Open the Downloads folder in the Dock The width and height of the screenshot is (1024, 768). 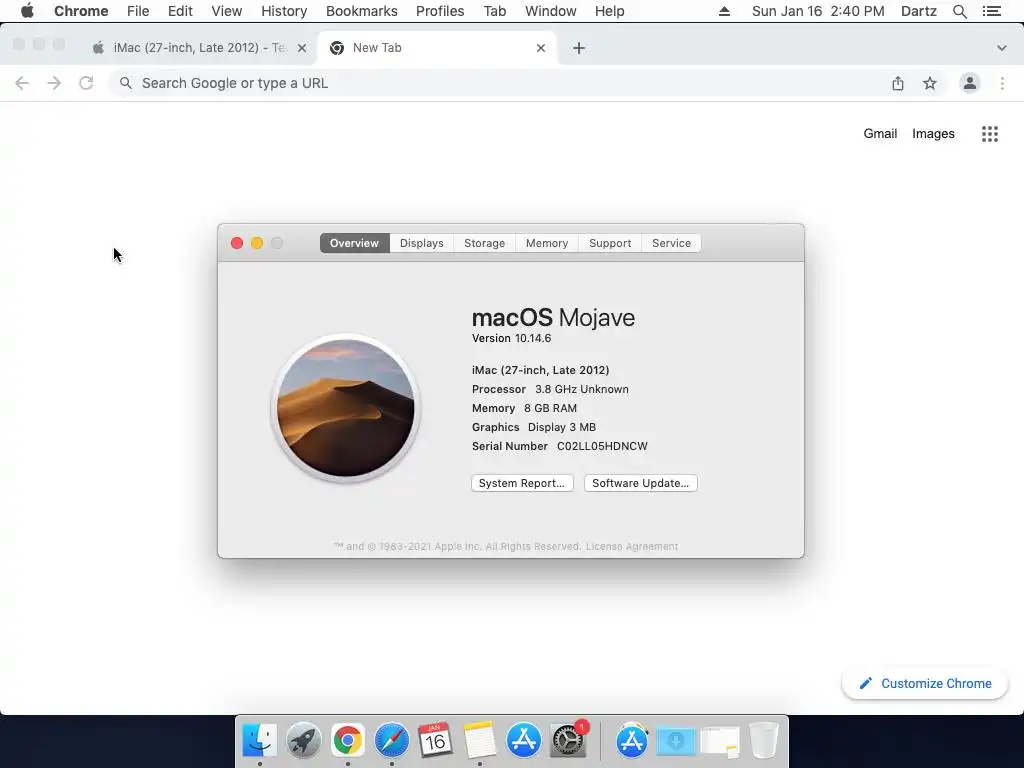pos(676,741)
